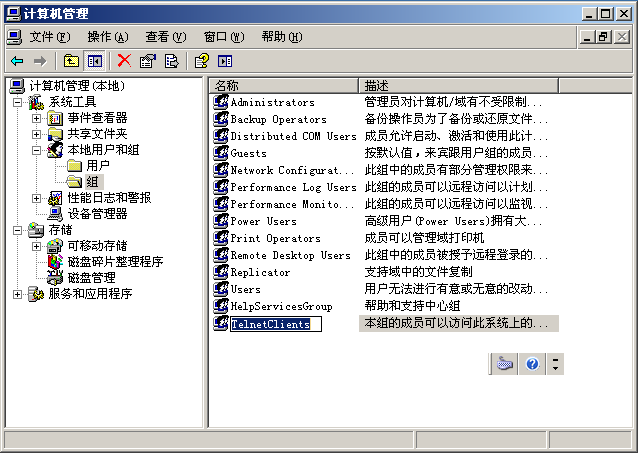Screen dimensions: 638x453
Task: Collapse the 本地用户和组 node
Action: [x=37, y=150]
